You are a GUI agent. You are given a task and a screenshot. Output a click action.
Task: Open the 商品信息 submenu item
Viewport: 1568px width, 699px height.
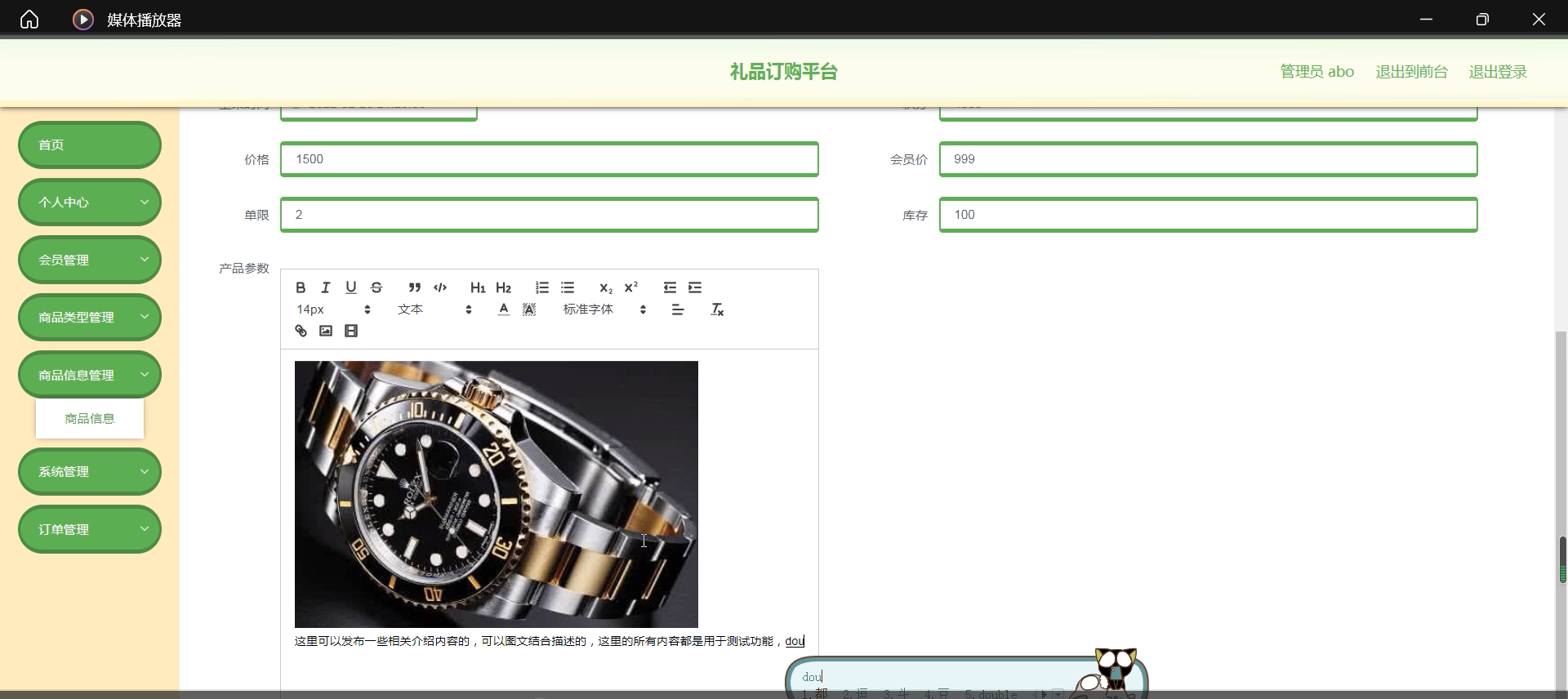(90, 419)
